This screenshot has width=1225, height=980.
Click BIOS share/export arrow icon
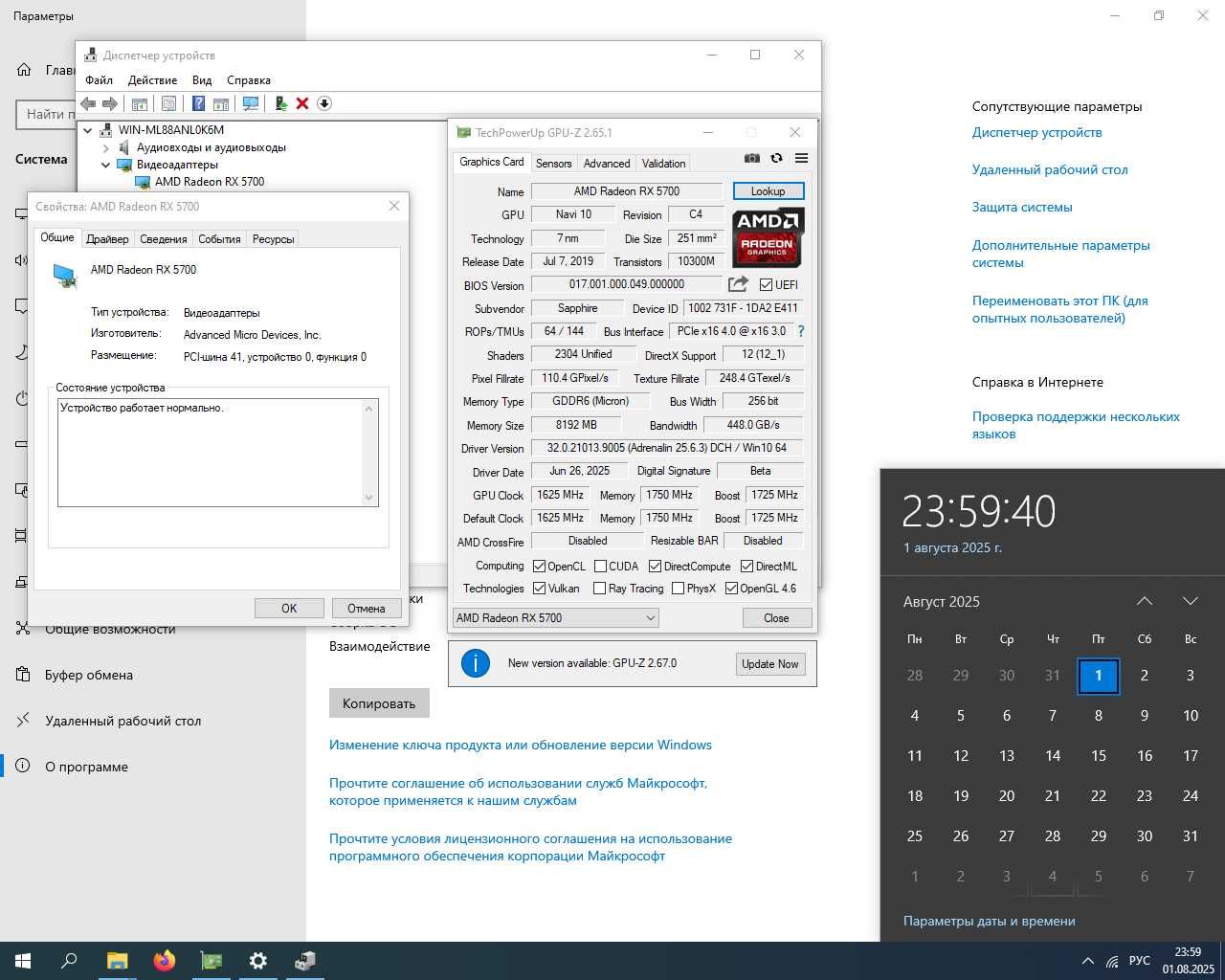[738, 284]
